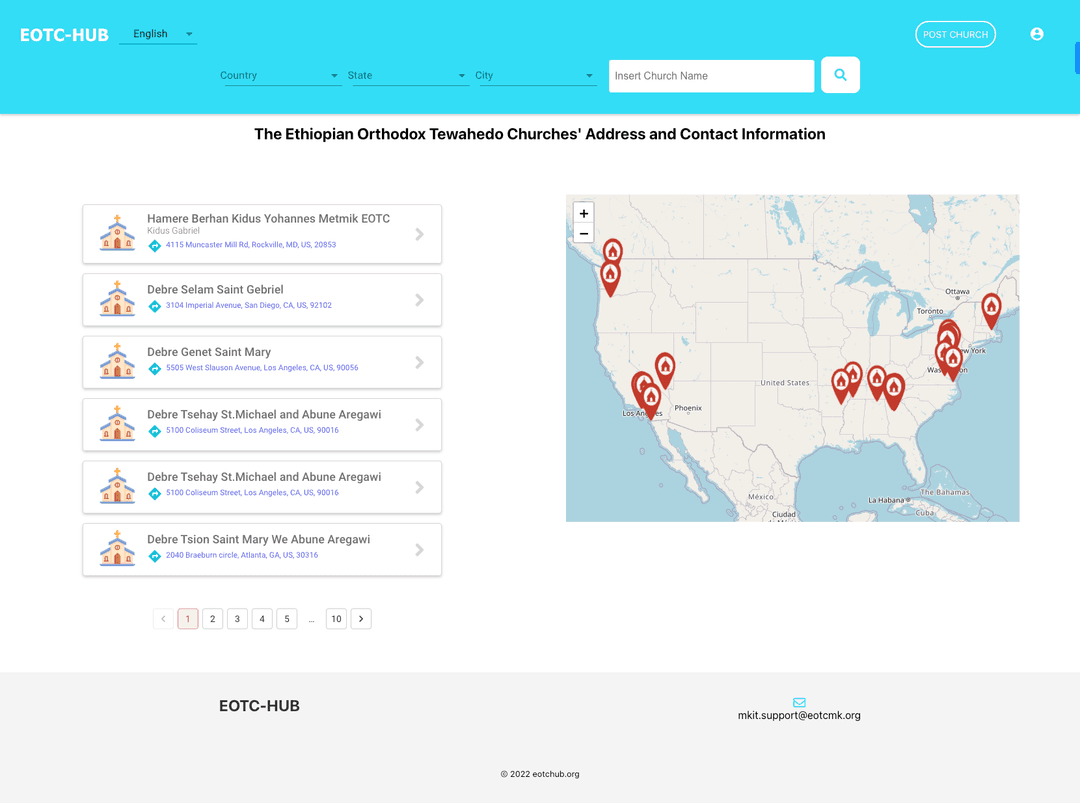The width and height of the screenshot is (1080, 803).
Task: Click directions icon for Debre Selam Saint Gebriel
Action: tap(155, 306)
